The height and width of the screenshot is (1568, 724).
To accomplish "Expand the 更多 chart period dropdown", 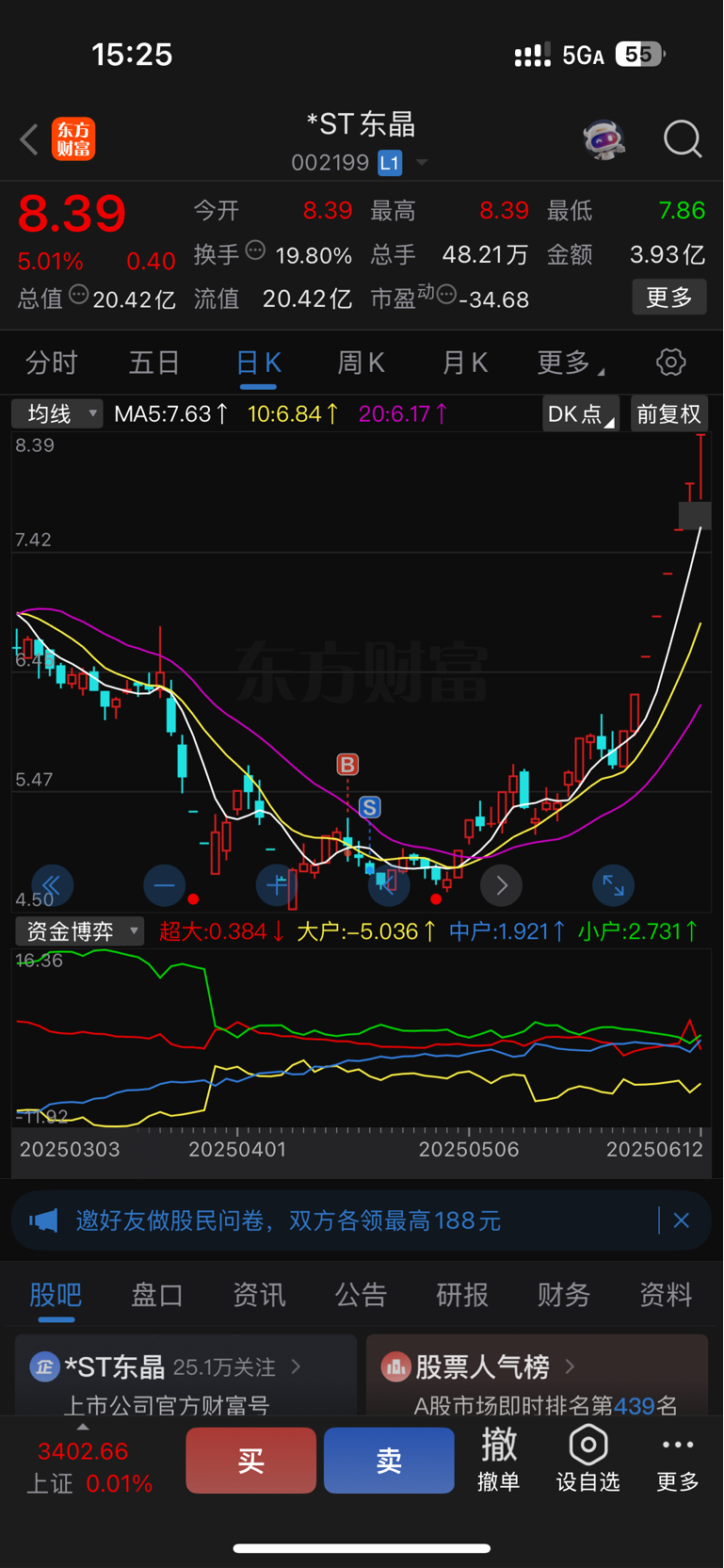I will 570,363.
